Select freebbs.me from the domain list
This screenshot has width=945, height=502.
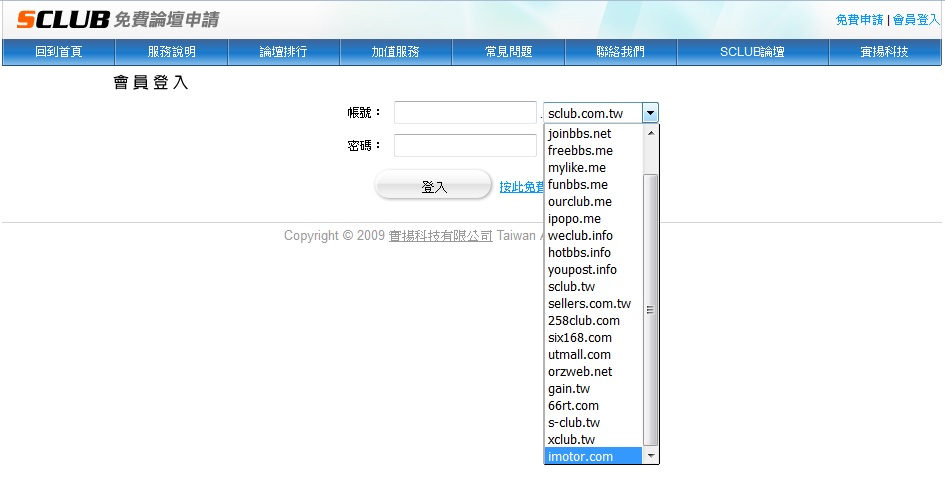593,150
